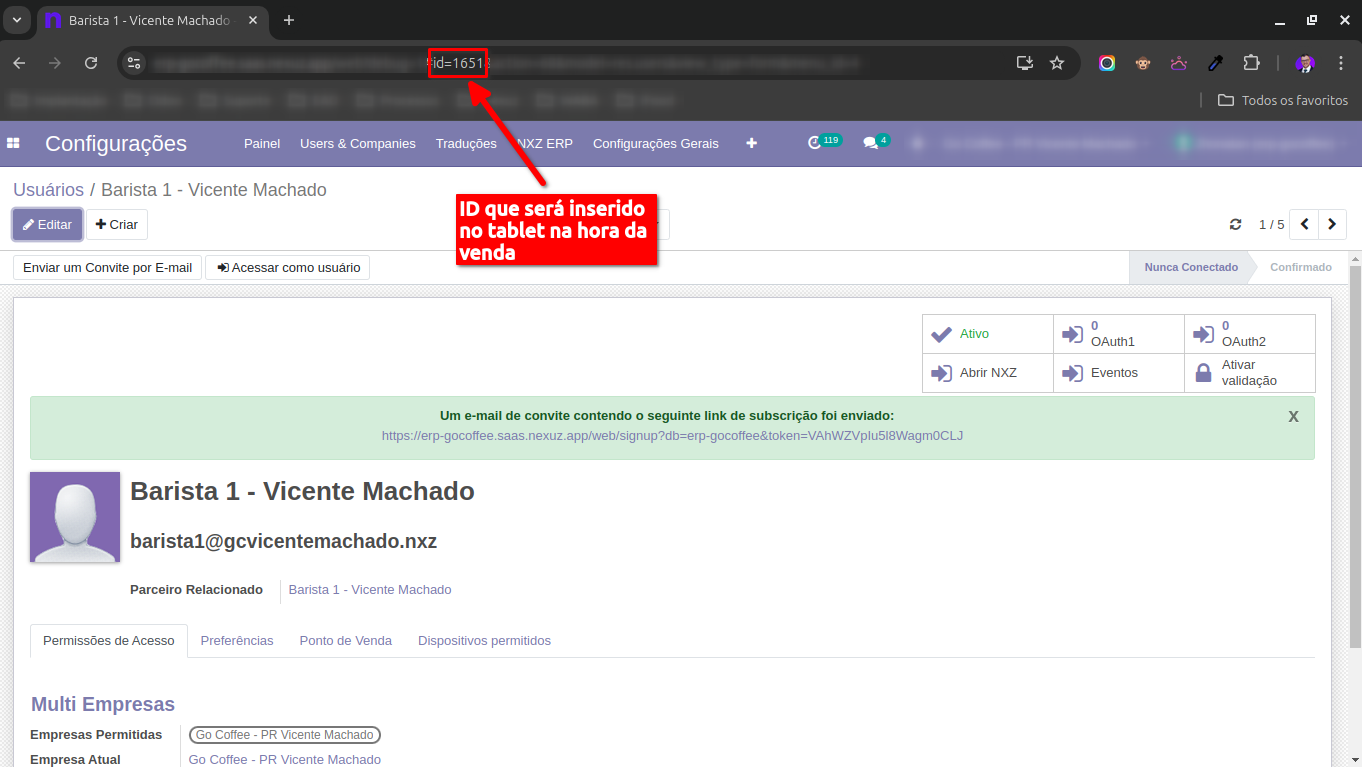The image size is (1362, 767).
Task: Toggle the Ativo status button
Action: click(x=987, y=334)
